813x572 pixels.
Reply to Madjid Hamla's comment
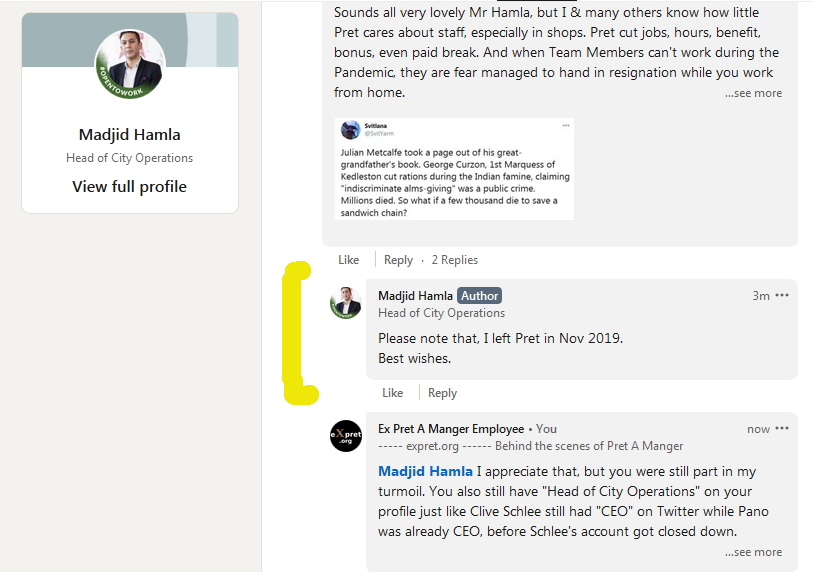442,393
